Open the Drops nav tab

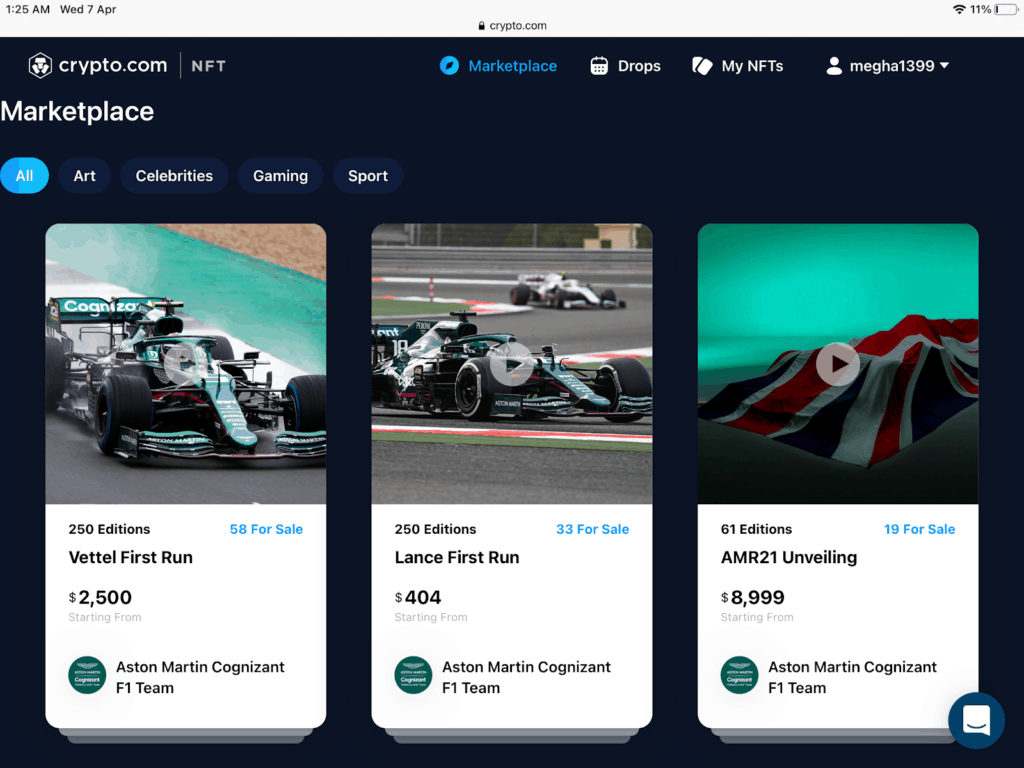point(625,65)
